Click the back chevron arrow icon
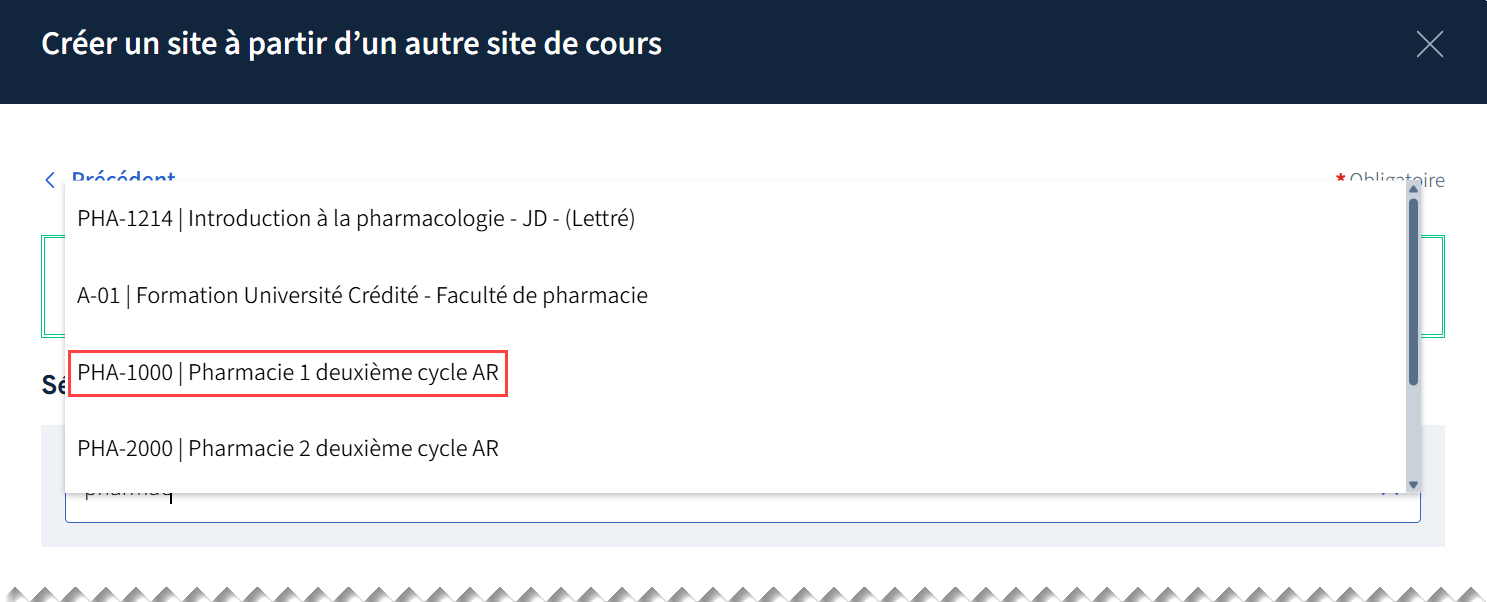This screenshot has height=602, width=1487. [50, 180]
